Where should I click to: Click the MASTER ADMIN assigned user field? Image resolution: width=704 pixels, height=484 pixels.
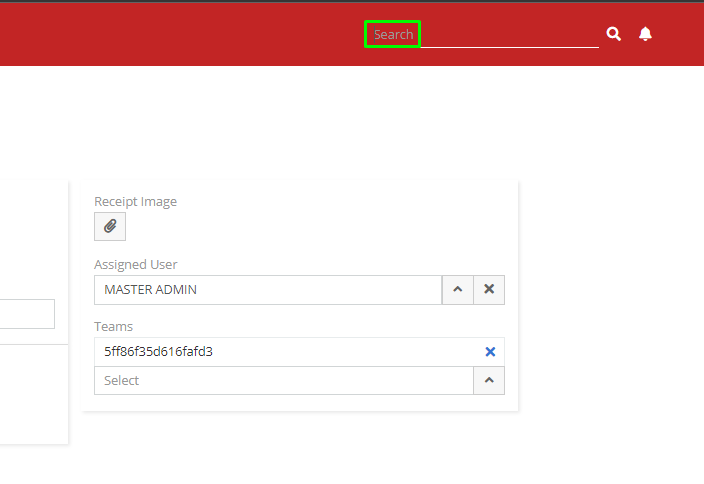(x=267, y=289)
